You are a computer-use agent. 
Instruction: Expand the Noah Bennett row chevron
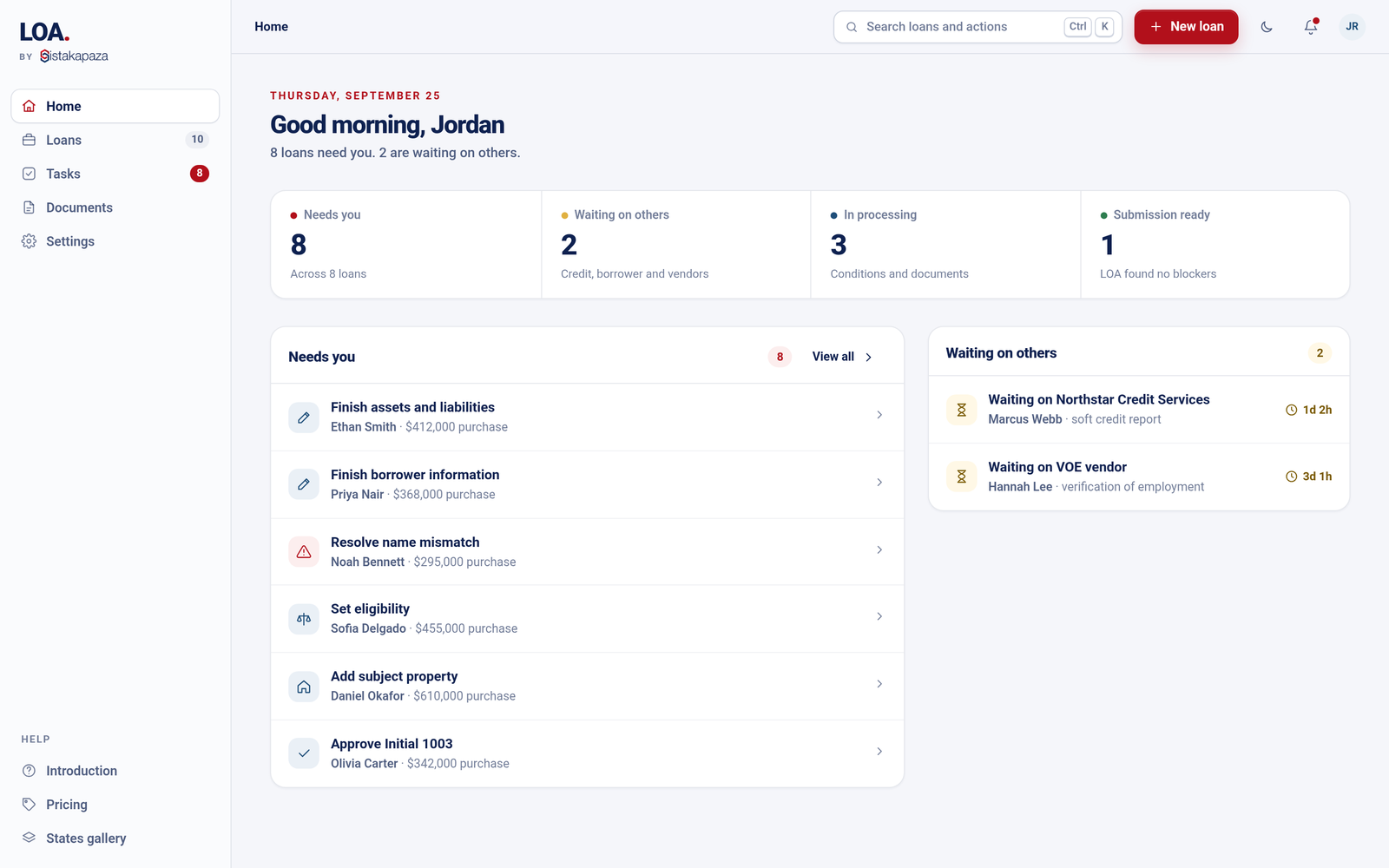pyautogui.click(x=879, y=549)
